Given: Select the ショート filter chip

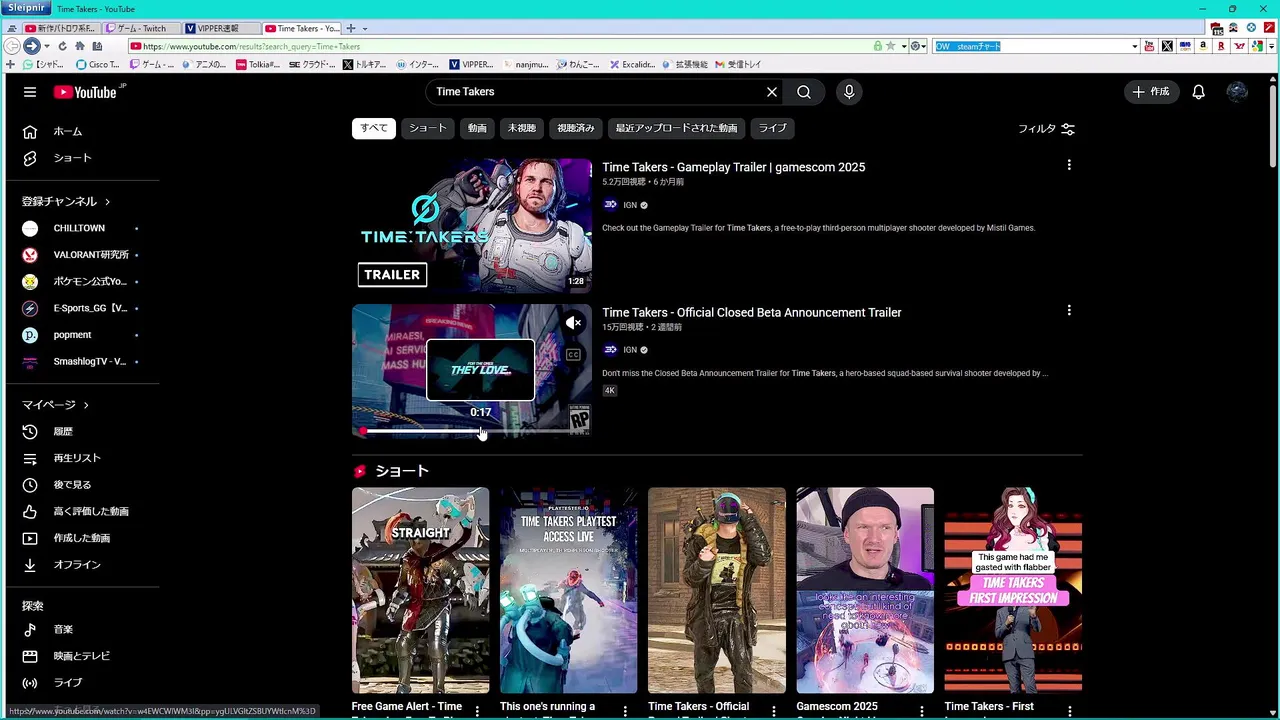Looking at the screenshot, I should [x=428, y=128].
